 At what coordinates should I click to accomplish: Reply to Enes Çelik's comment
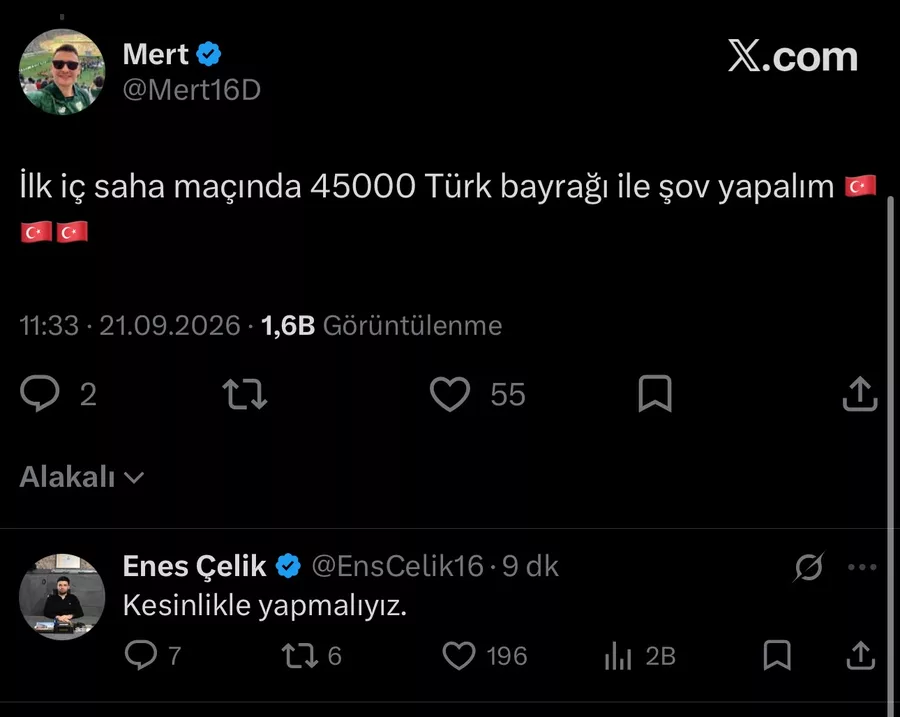tap(141, 655)
